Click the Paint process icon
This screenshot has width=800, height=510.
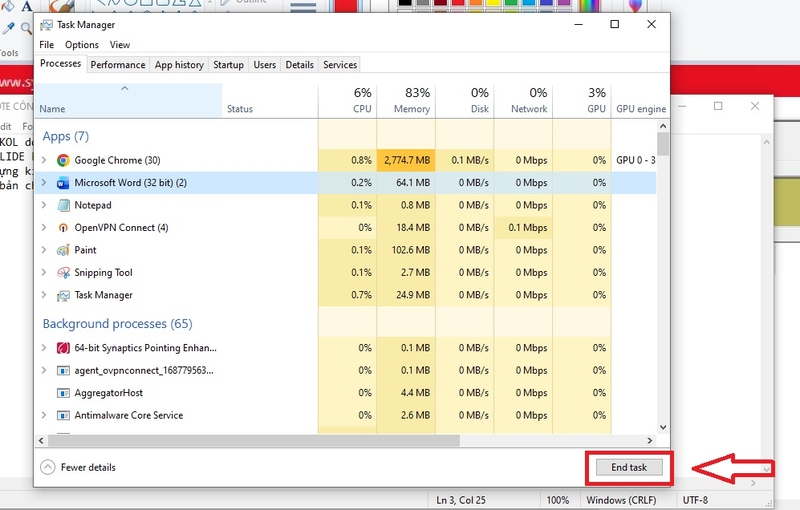[x=63, y=250]
